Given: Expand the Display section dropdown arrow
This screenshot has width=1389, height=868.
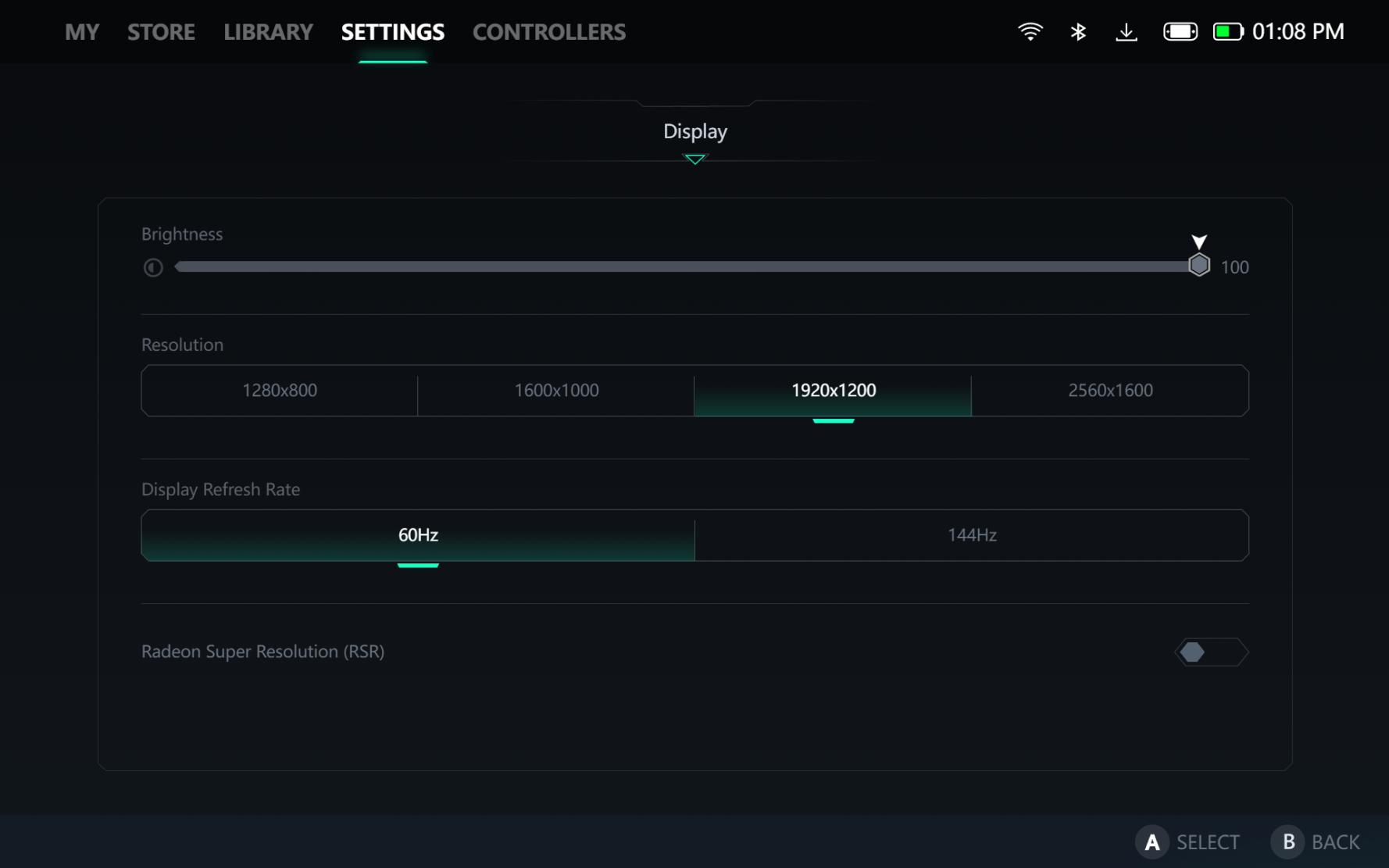Looking at the screenshot, I should 694,159.
